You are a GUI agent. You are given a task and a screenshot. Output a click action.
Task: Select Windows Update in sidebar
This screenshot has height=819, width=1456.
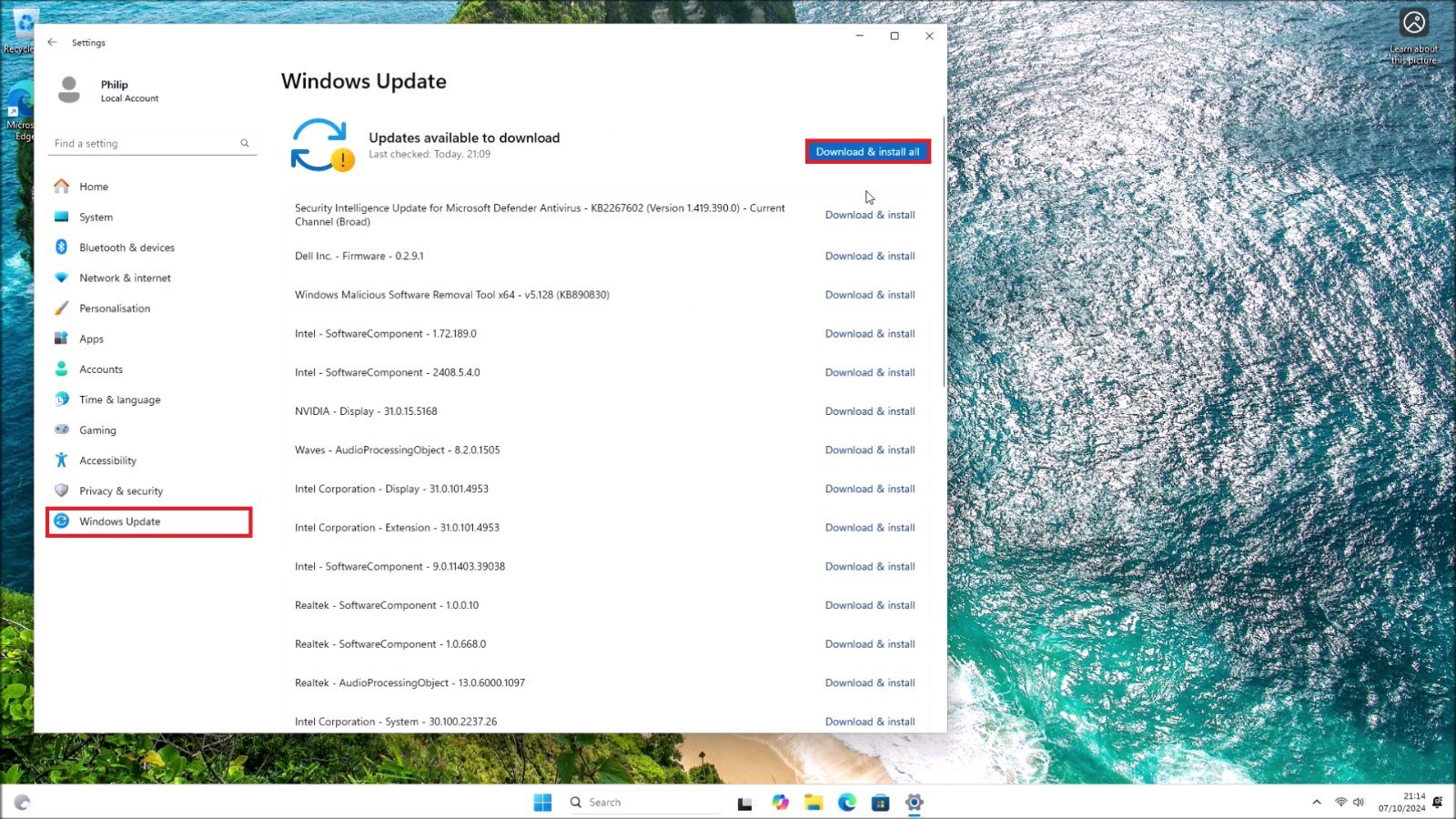pyautogui.click(x=149, y=521)
